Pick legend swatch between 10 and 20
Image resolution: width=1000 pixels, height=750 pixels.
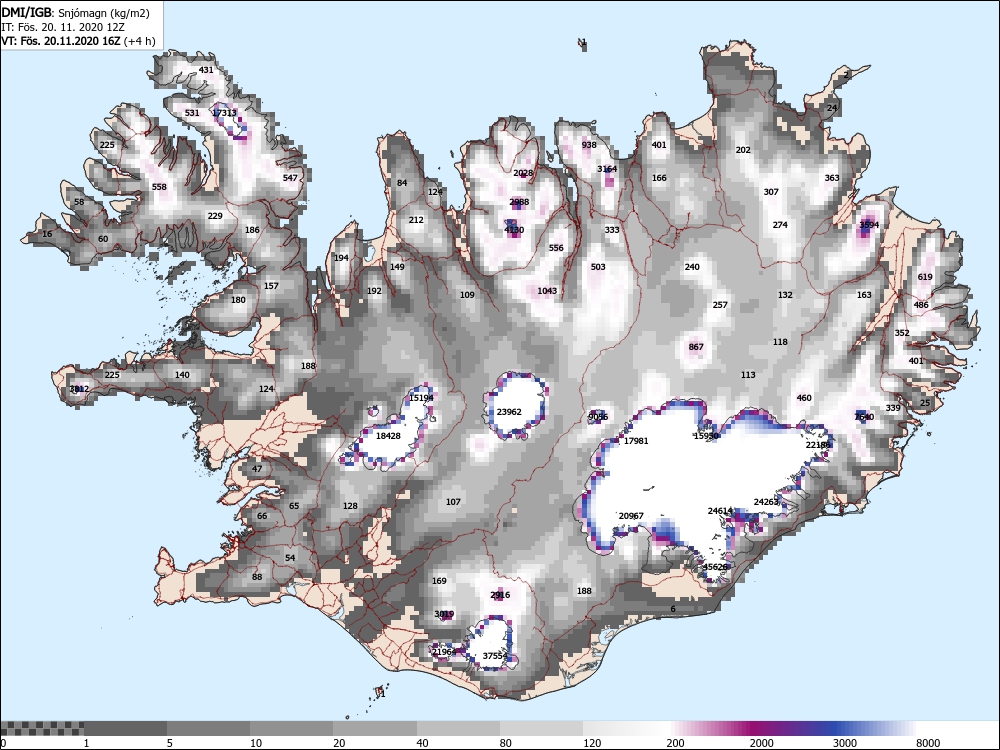click(x=291, y=728)
